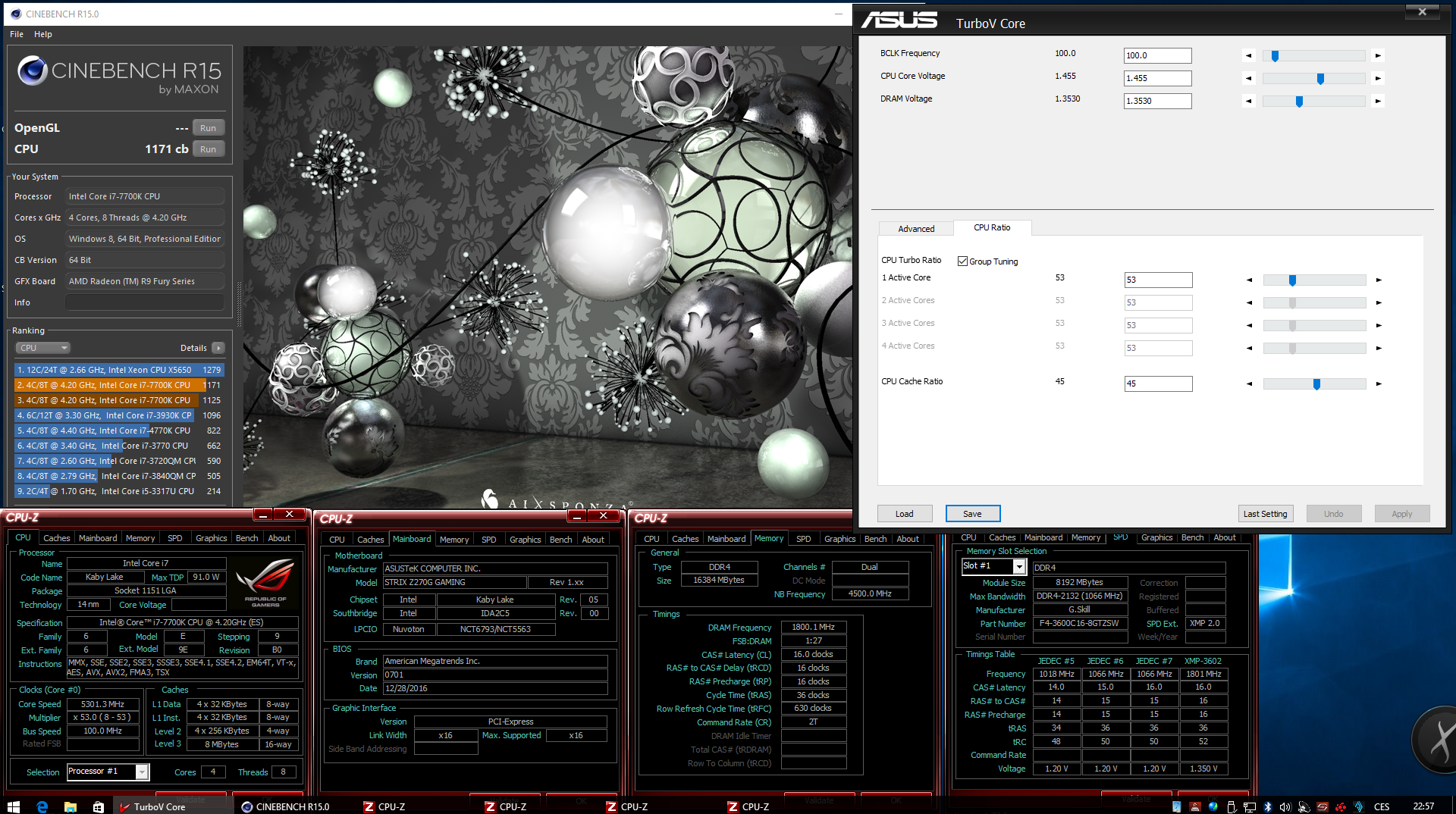
Task: Click safely remove hardware USB tray icon
Action: tap(1231, 806)
